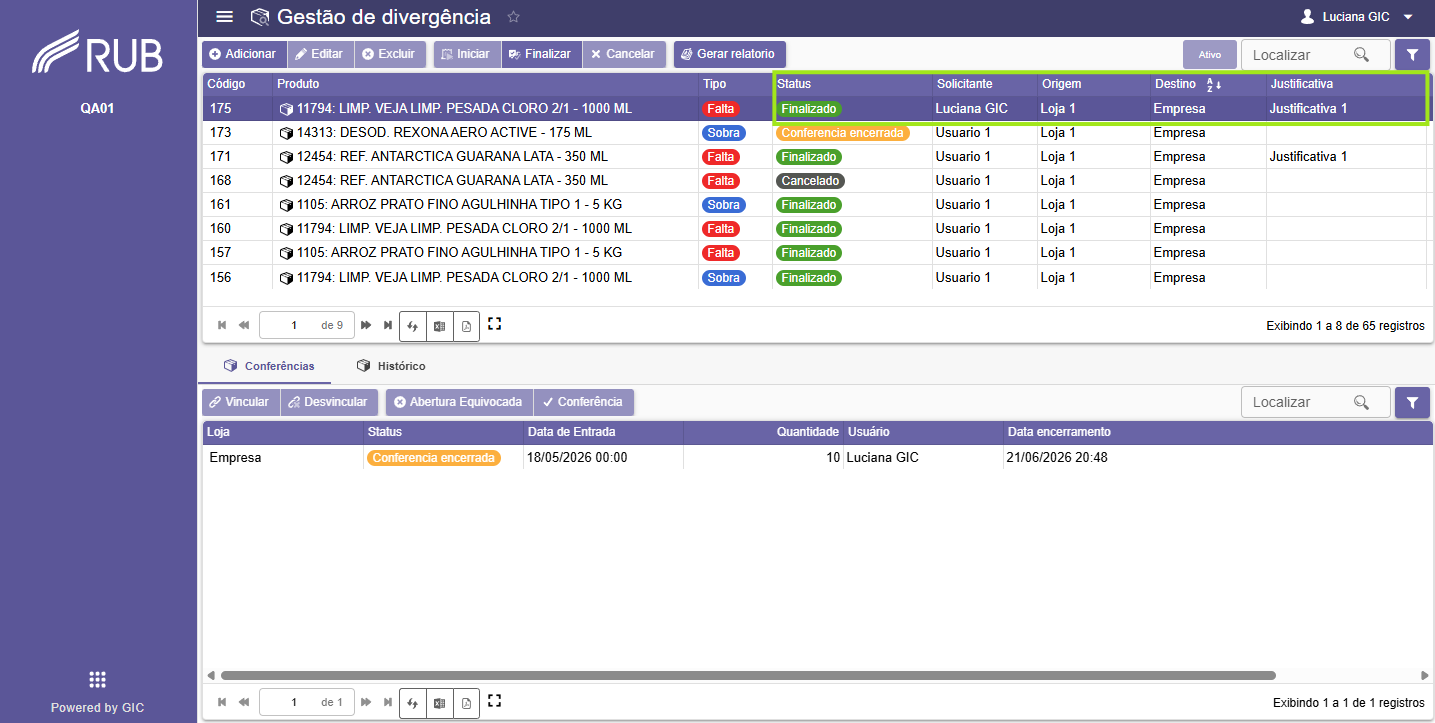
Task: Click the Abertura Equivocada button
Action: (459, 402)
